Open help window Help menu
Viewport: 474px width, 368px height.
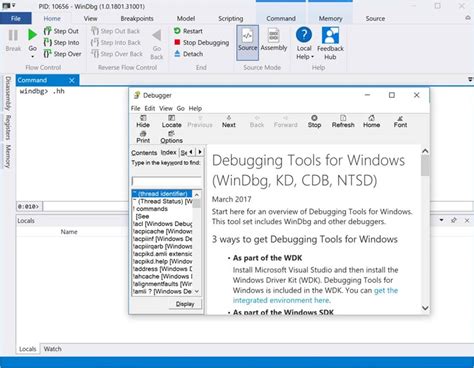click(x=195, y=108)
